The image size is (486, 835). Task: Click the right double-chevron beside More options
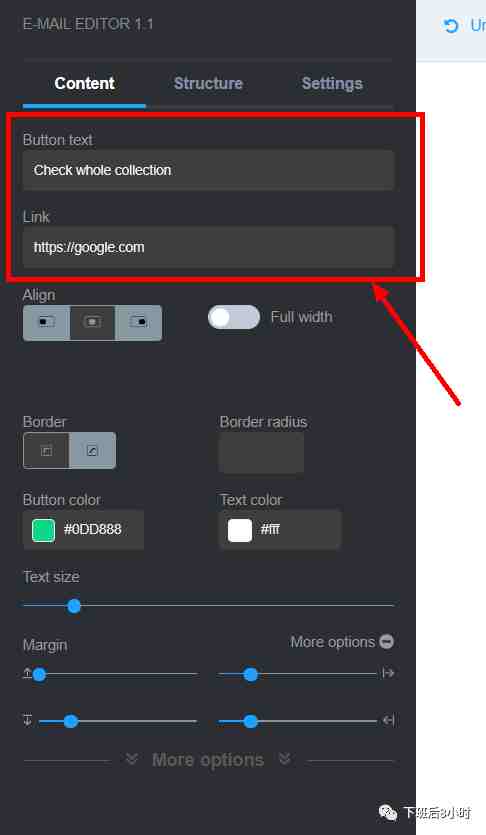coord(285,759)
